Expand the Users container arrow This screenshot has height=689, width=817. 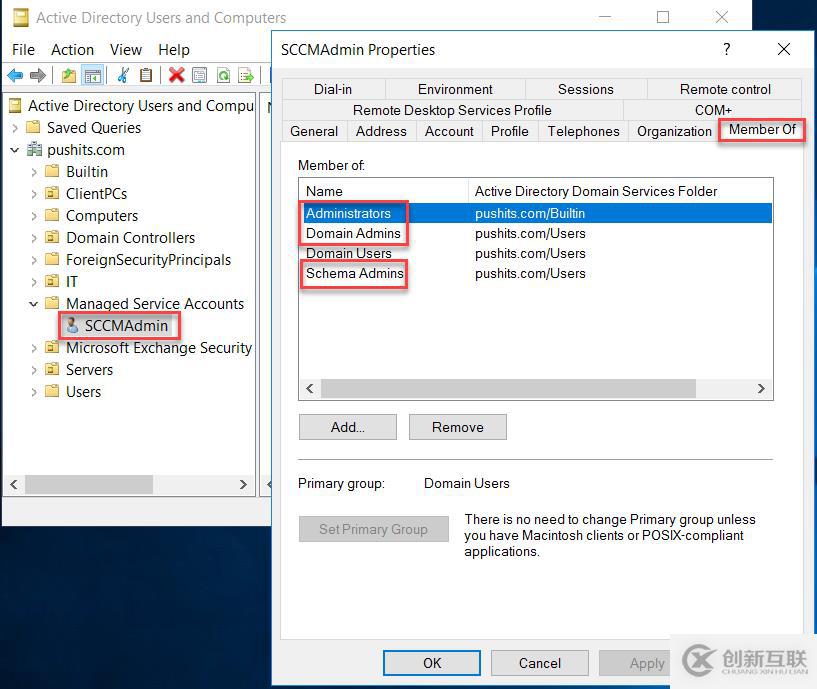[34, 392]
